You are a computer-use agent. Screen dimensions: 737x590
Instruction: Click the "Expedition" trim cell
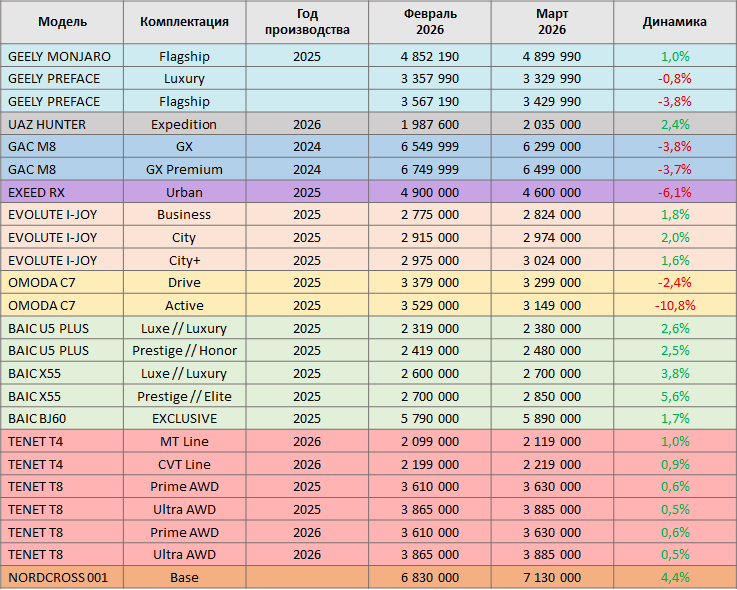click(184, 124)
